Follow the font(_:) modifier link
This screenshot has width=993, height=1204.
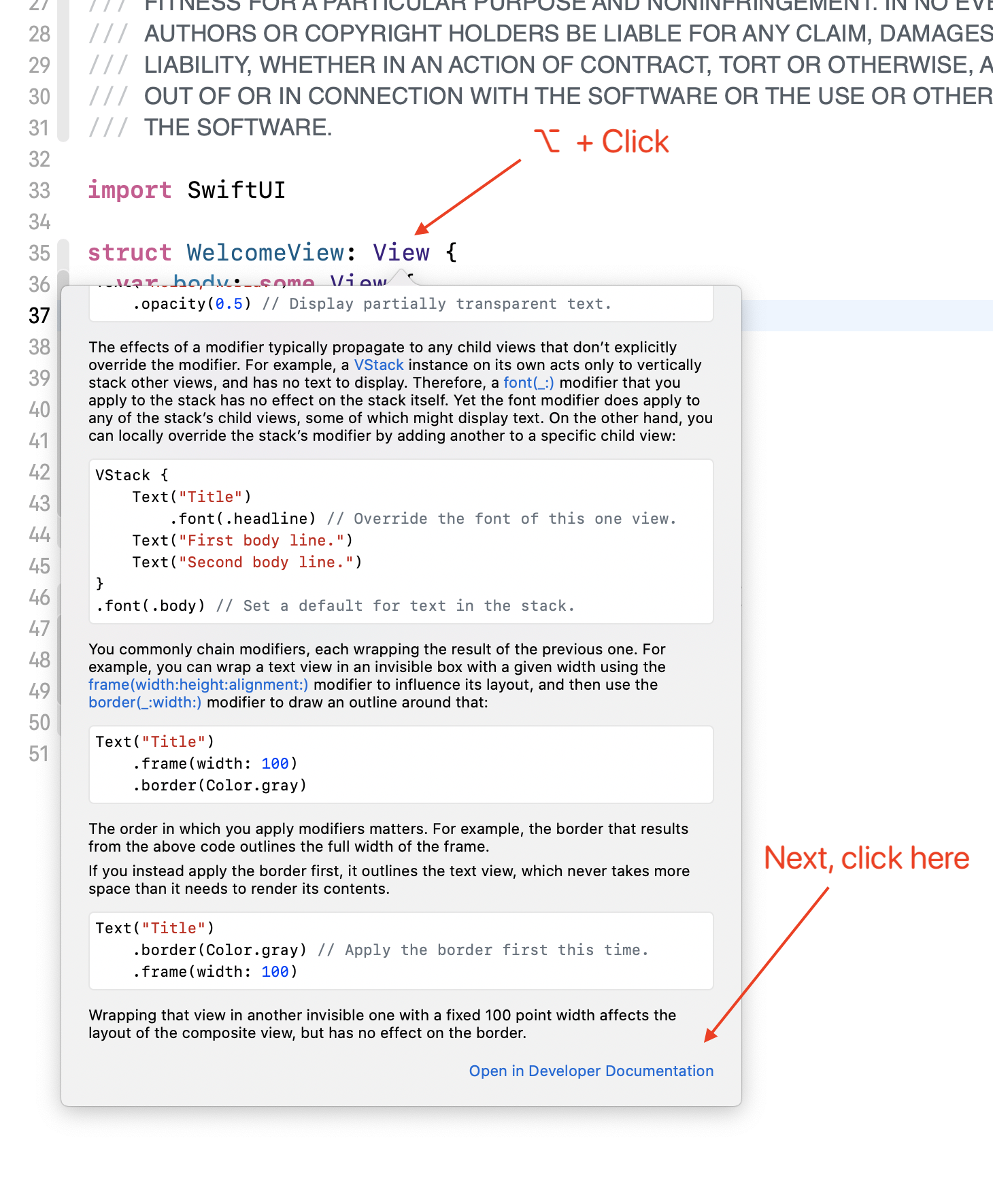click(x=528, y=382)
